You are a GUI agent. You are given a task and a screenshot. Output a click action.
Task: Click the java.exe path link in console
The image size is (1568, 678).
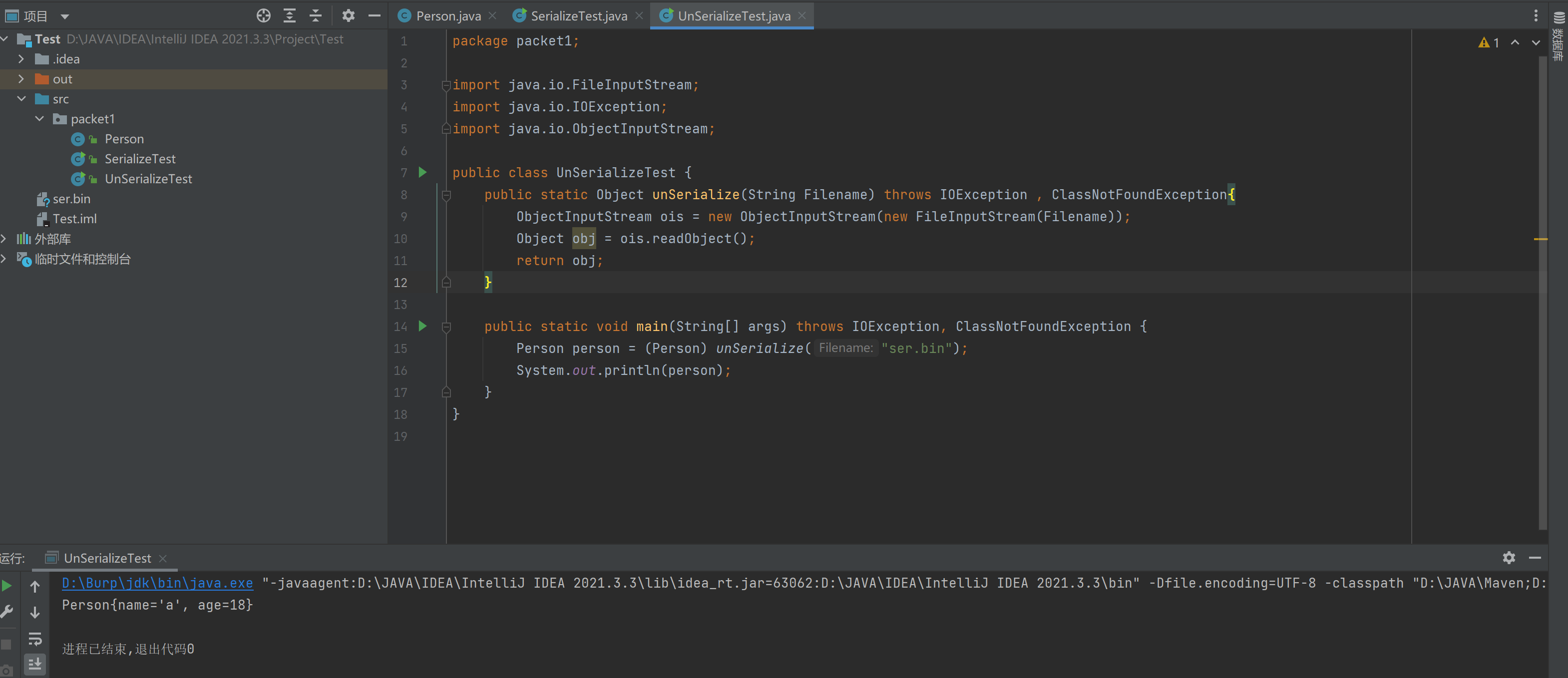[157, 583]
